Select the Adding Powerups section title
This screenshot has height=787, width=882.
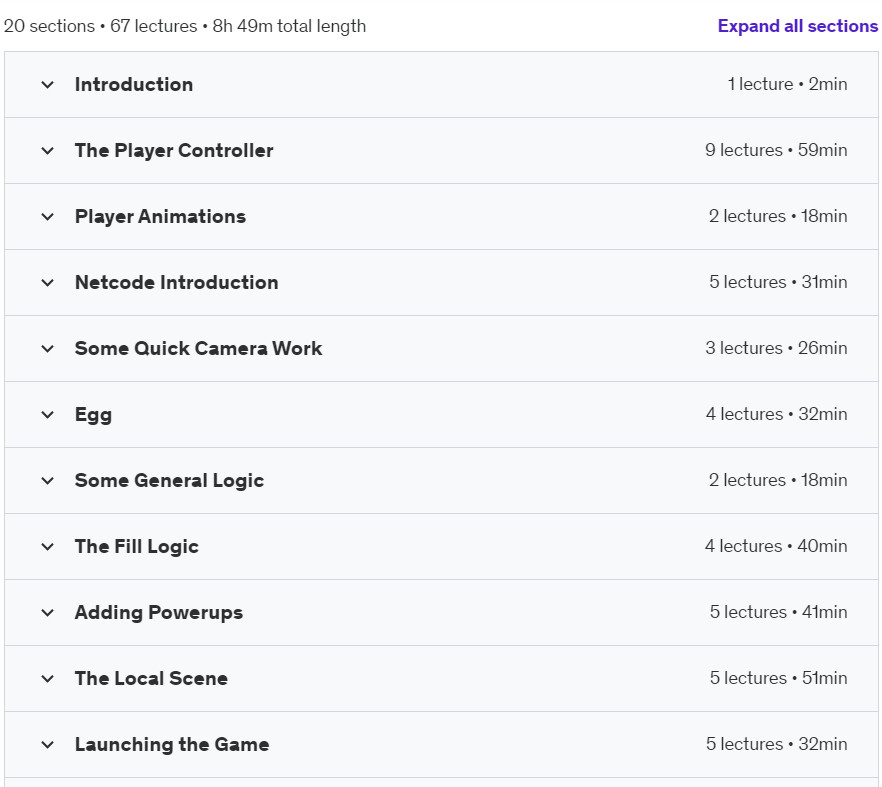pos(159,613)
